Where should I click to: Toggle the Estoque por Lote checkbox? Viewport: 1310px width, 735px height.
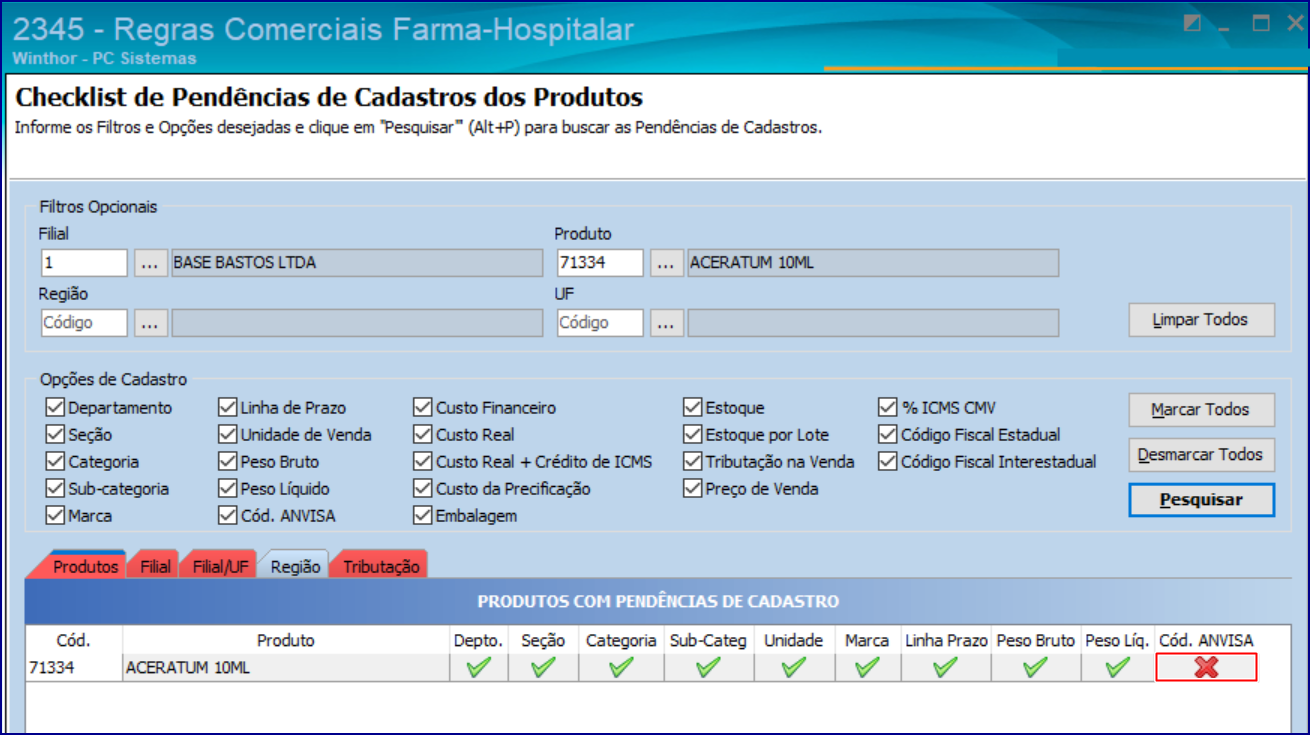[692, 435]
